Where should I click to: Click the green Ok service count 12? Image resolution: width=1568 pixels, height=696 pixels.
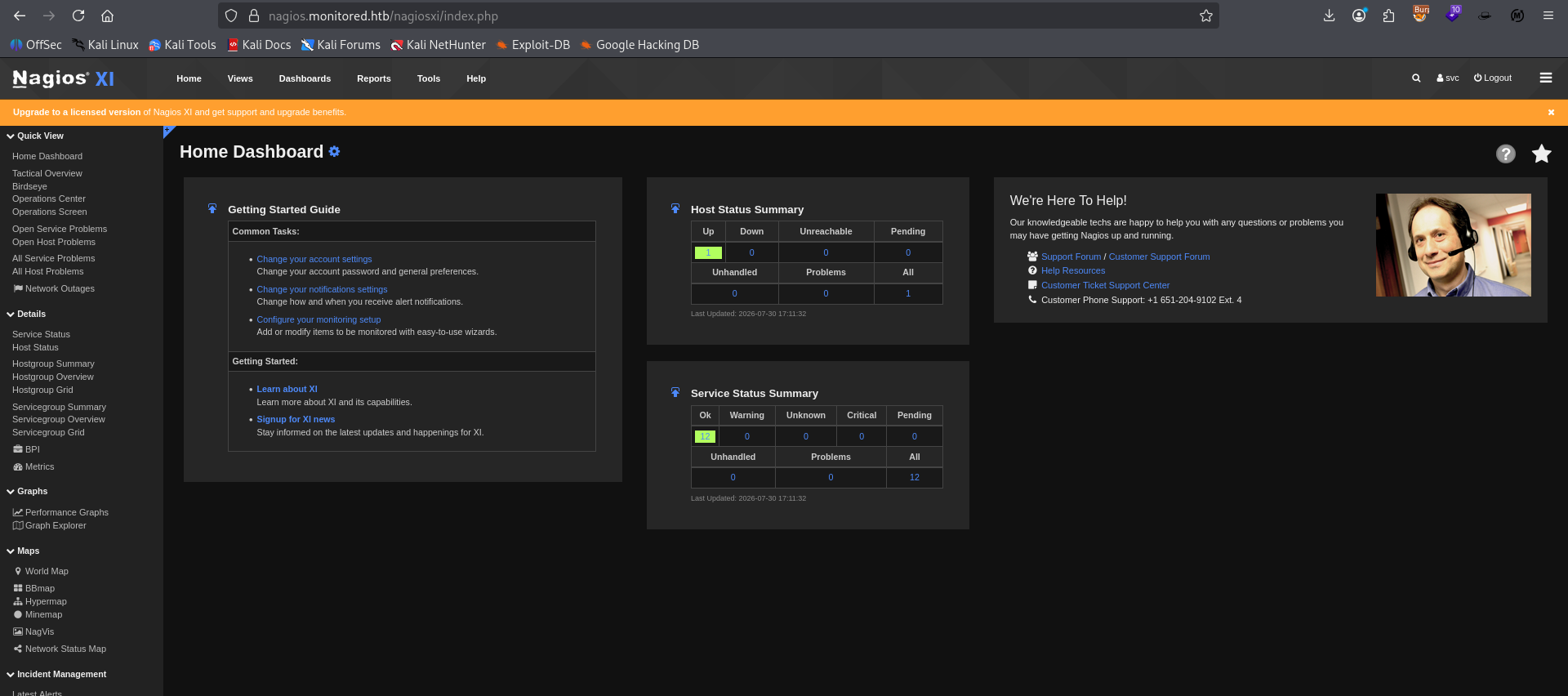coord(705,436)
